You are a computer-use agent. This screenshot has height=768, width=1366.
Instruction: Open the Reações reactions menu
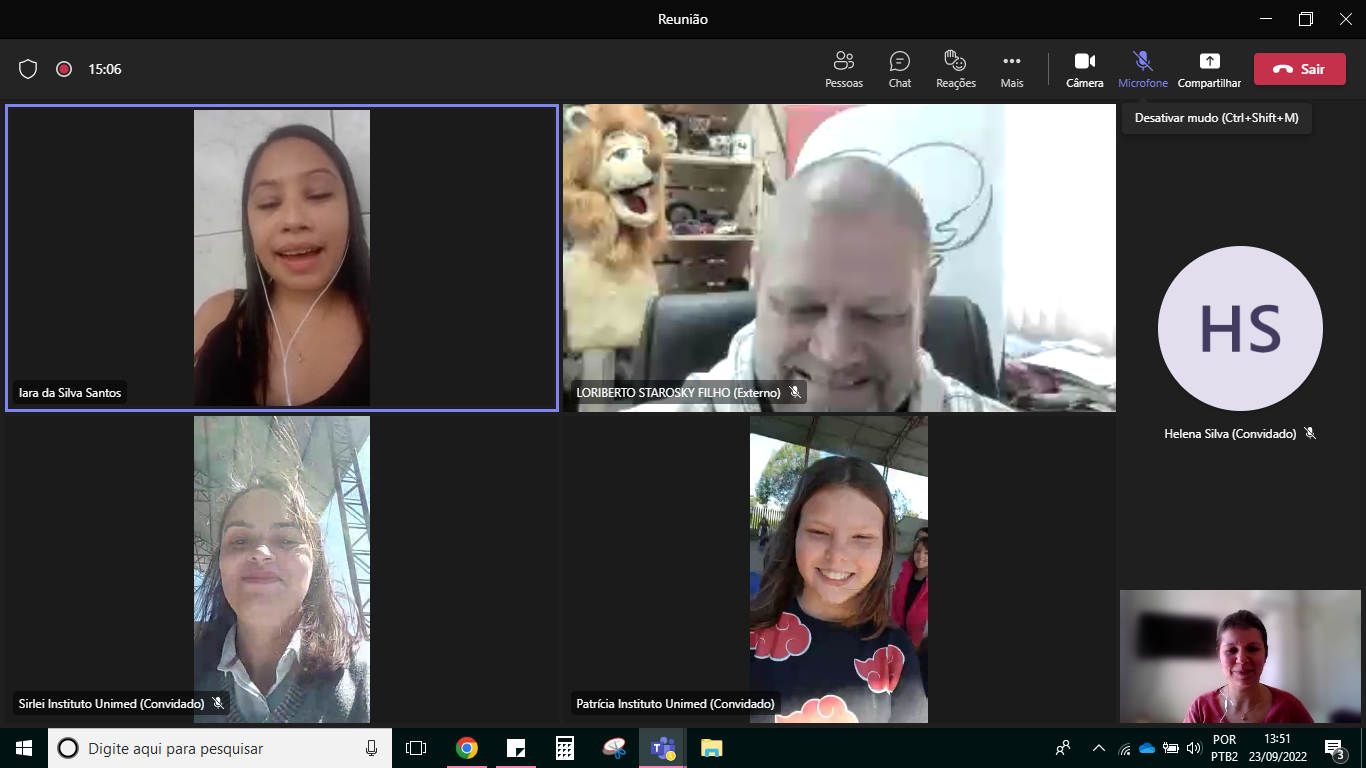956,69
